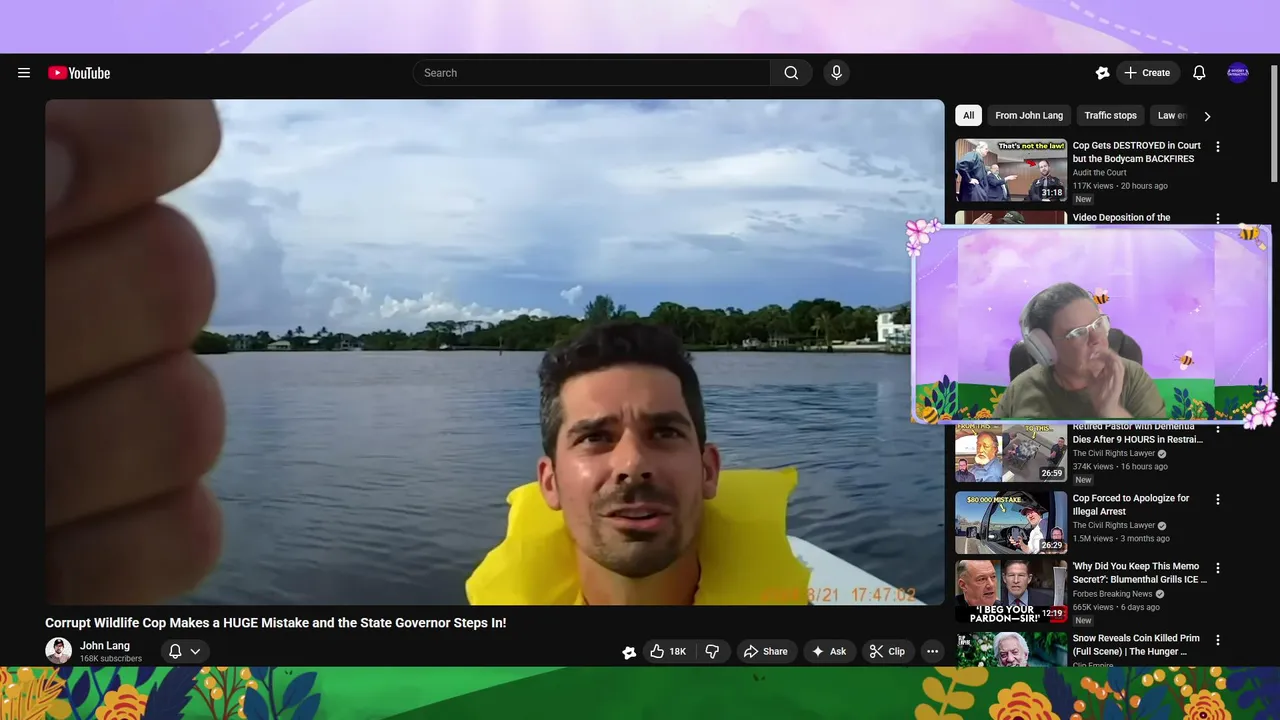Activate voice search microphone
The height and width of the screenshot is (720, 1280).
837,73
